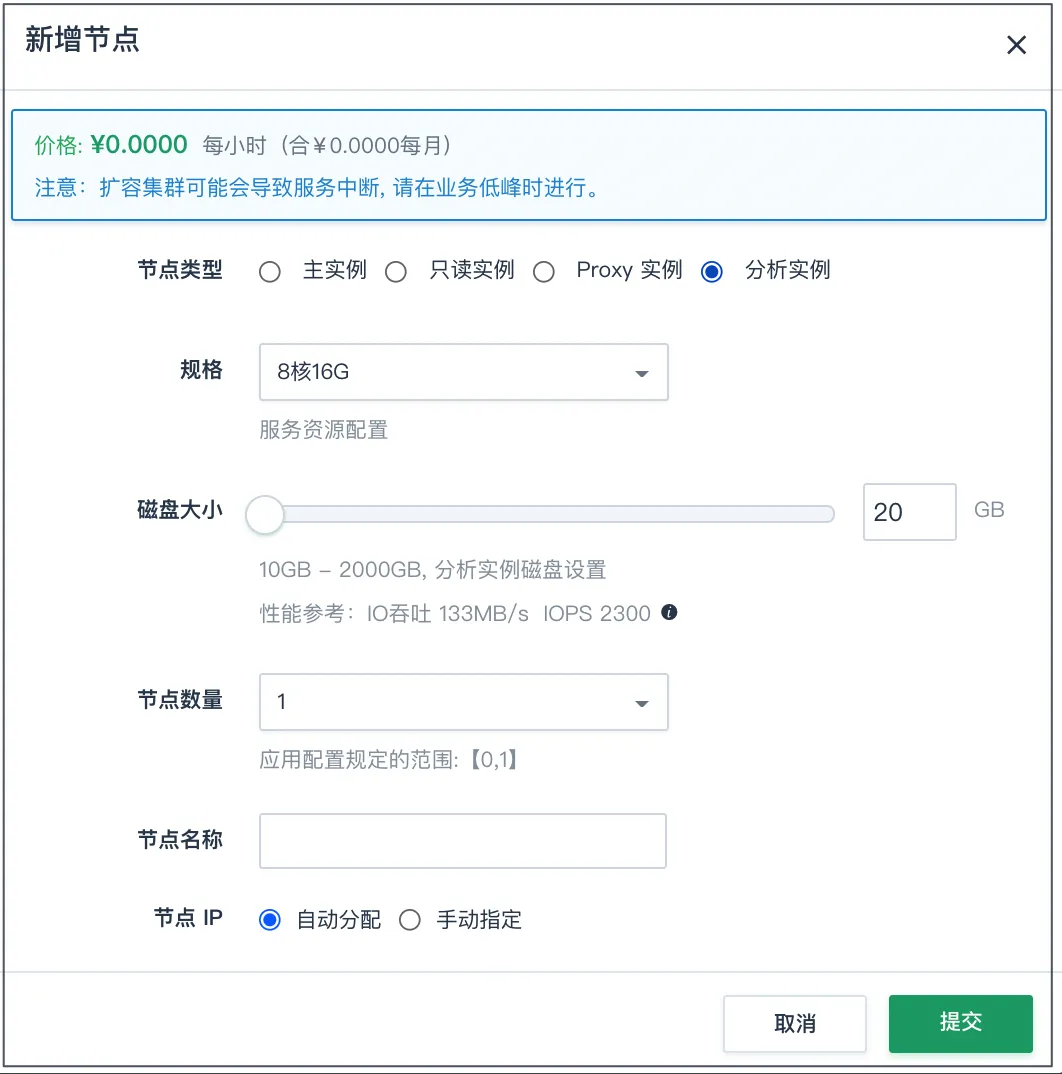Click the 取消 button
Viewport: 1062px width, 1074px height.
click(x=795, y=1023)
